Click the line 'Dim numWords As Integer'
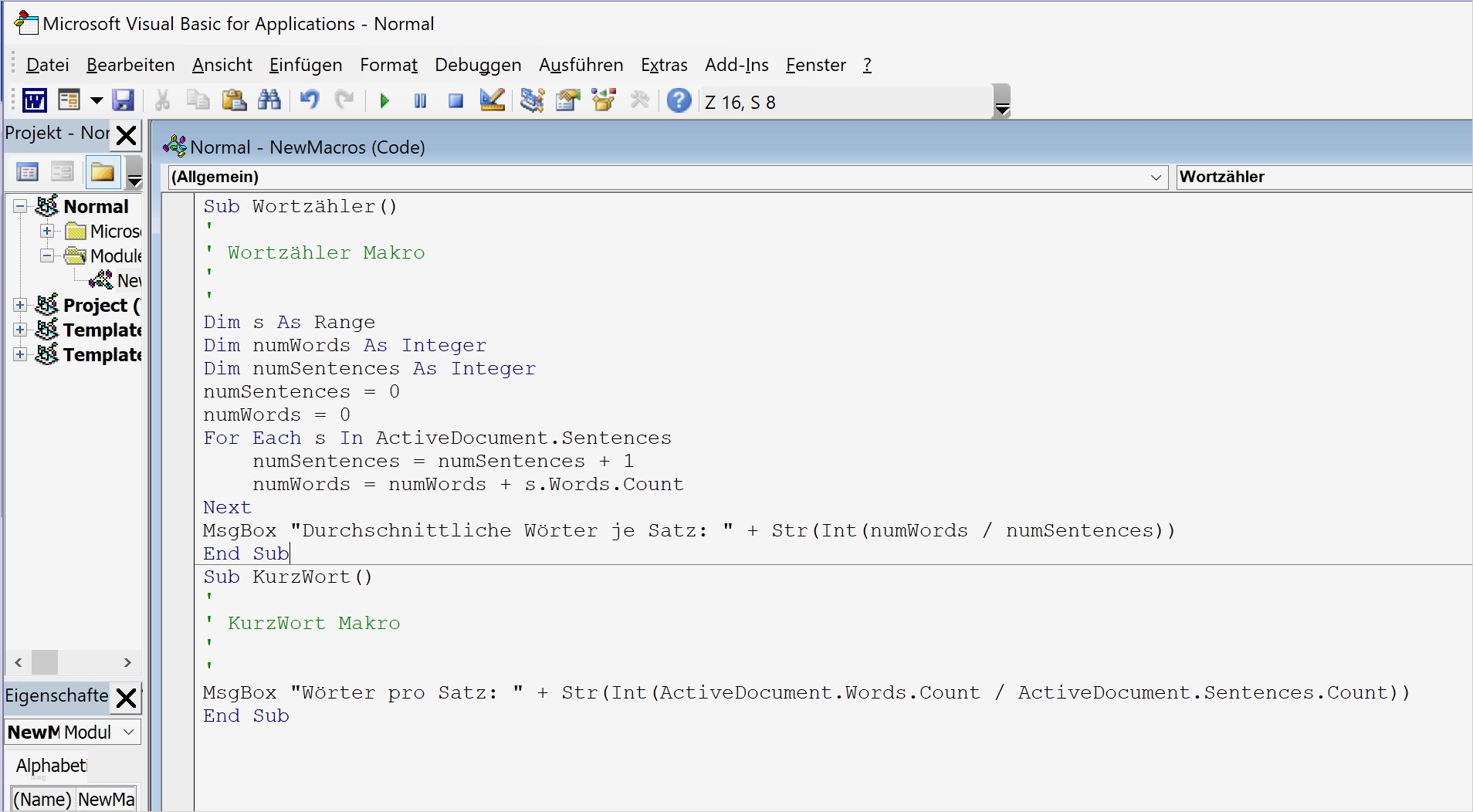This screenshot has width=1473, height=812. pos(345,345)
